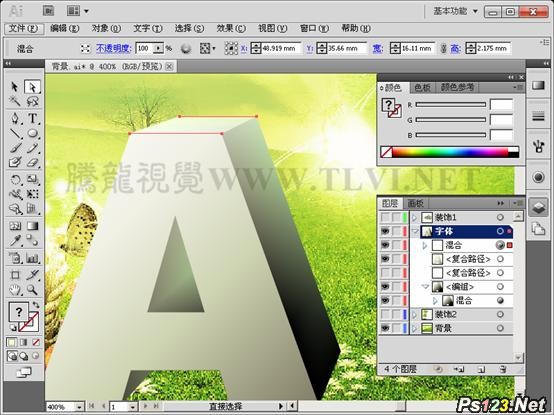The height and width of the screenshot is (415, 554).
Task: Select the Lasso tool
Action: 32,102
